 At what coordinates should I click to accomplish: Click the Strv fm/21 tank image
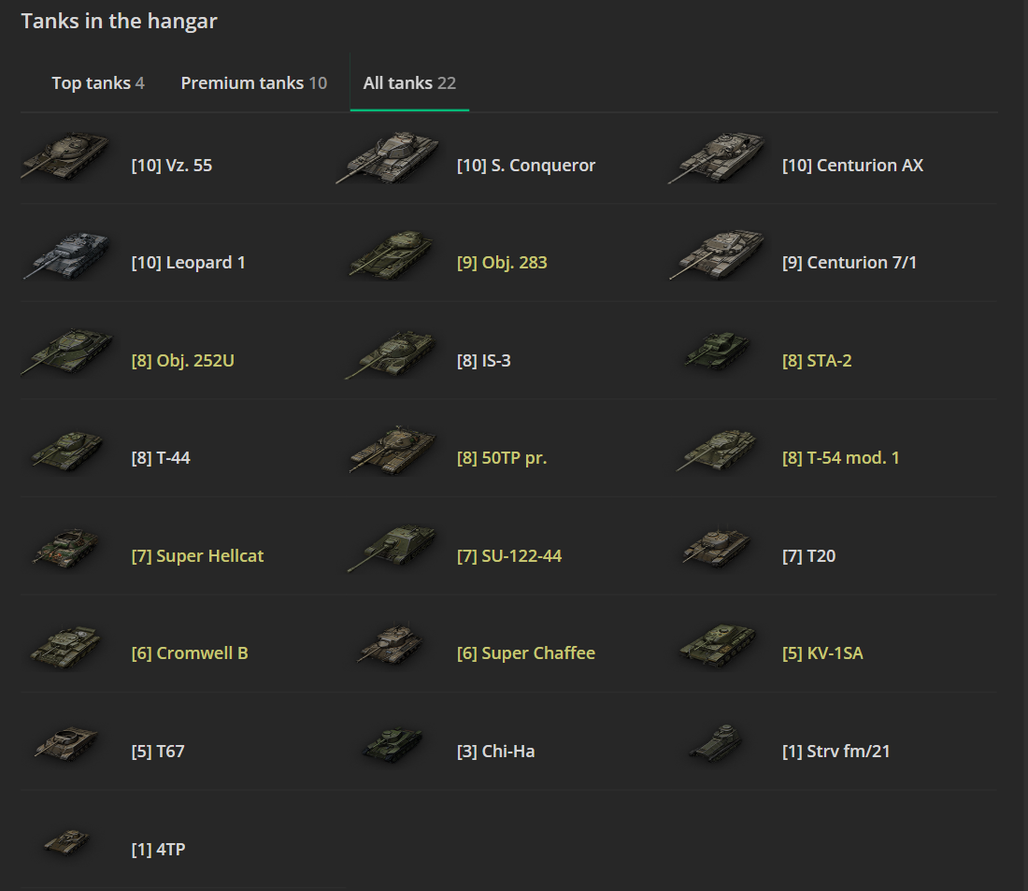tap(716, 743)
